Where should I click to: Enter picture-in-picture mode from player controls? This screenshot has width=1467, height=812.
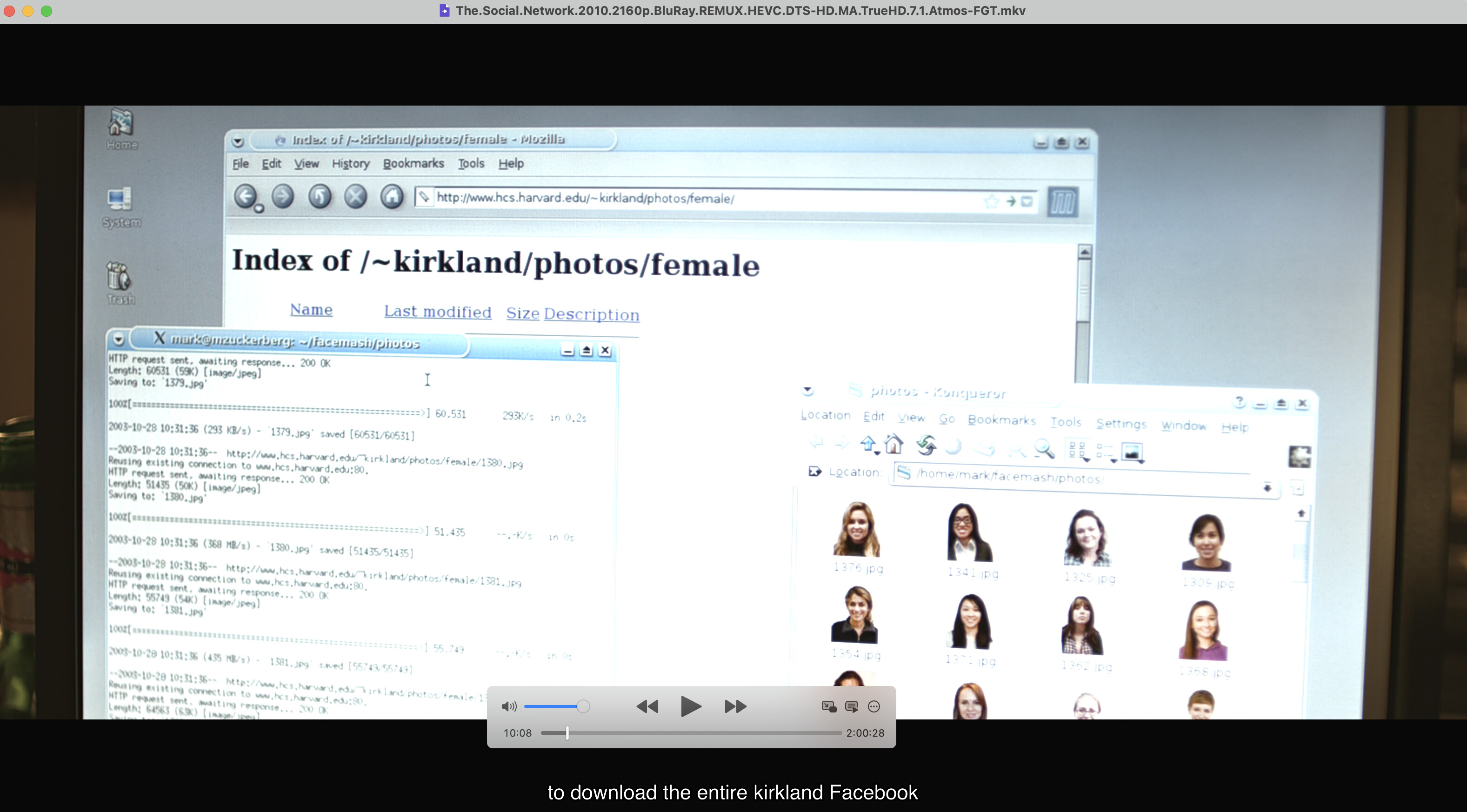click(x=828, y=706)
